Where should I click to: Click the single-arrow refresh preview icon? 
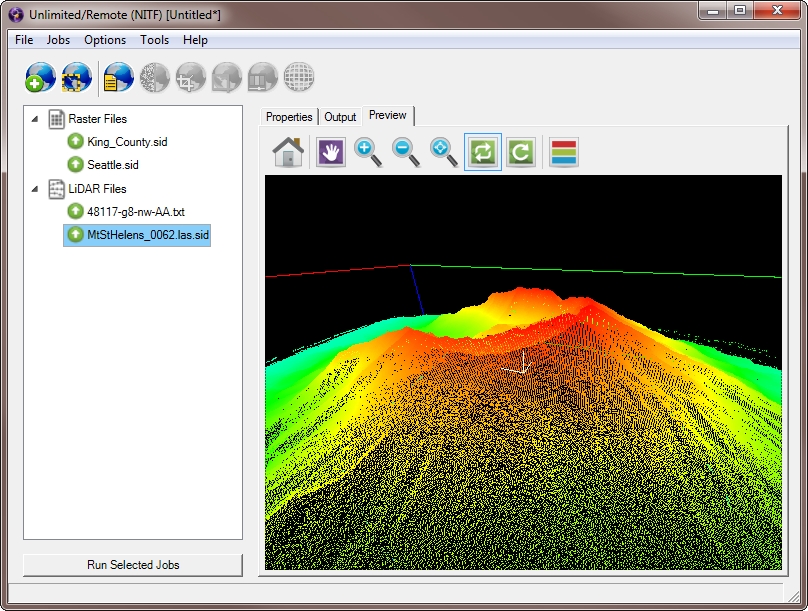tap(520, 152)
